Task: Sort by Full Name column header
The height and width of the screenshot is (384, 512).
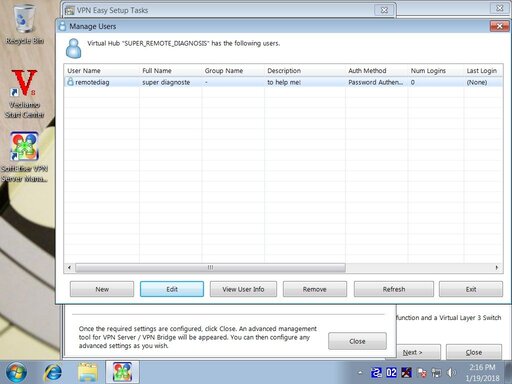Action: [171, 70]
